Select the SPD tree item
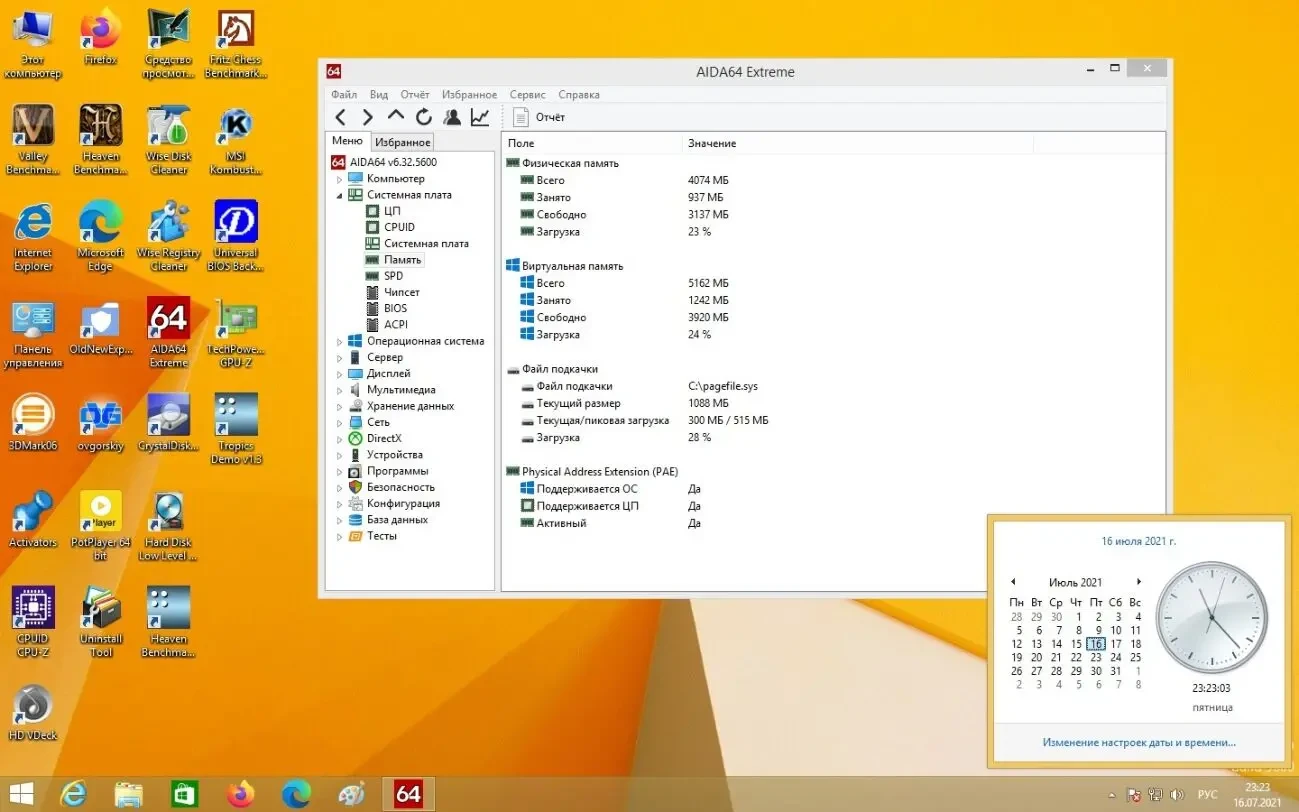The image size is (1299, 812). [x=393, y=276]
